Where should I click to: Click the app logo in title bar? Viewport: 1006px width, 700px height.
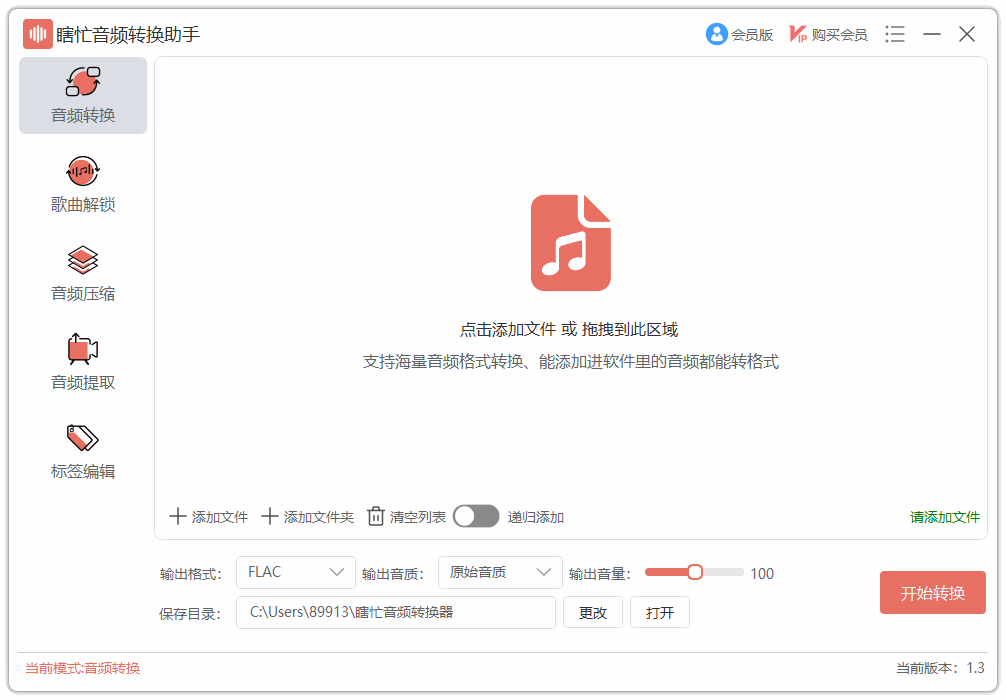click(x=38, y=34)
